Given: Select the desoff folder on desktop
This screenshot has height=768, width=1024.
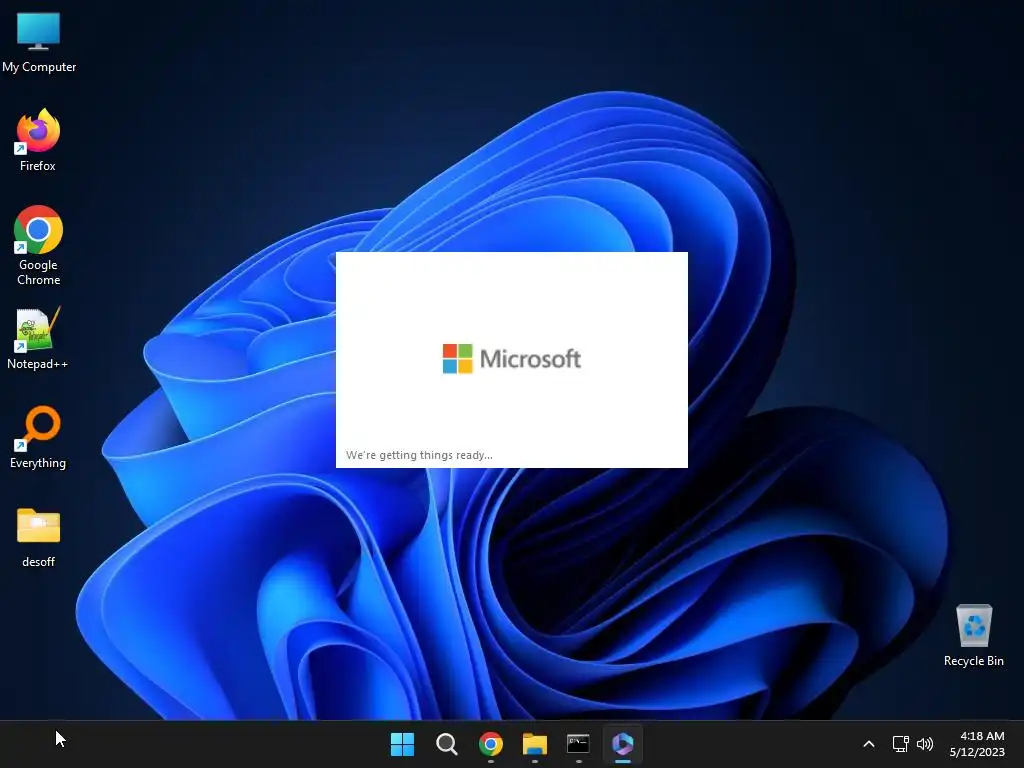Looking at the screenshot, I should coord(39,536).
